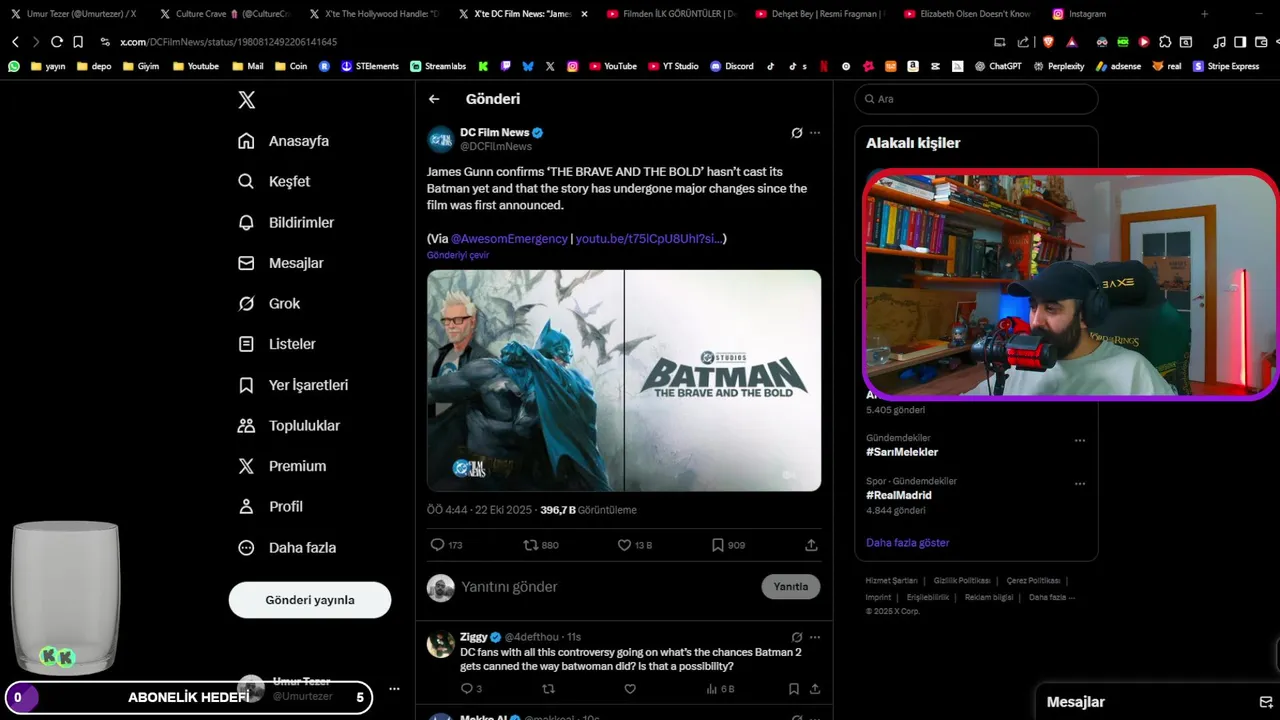Reply to the post via the 173 comments icon
This screenshot has height=720, width=1280.
pos(446,545)
